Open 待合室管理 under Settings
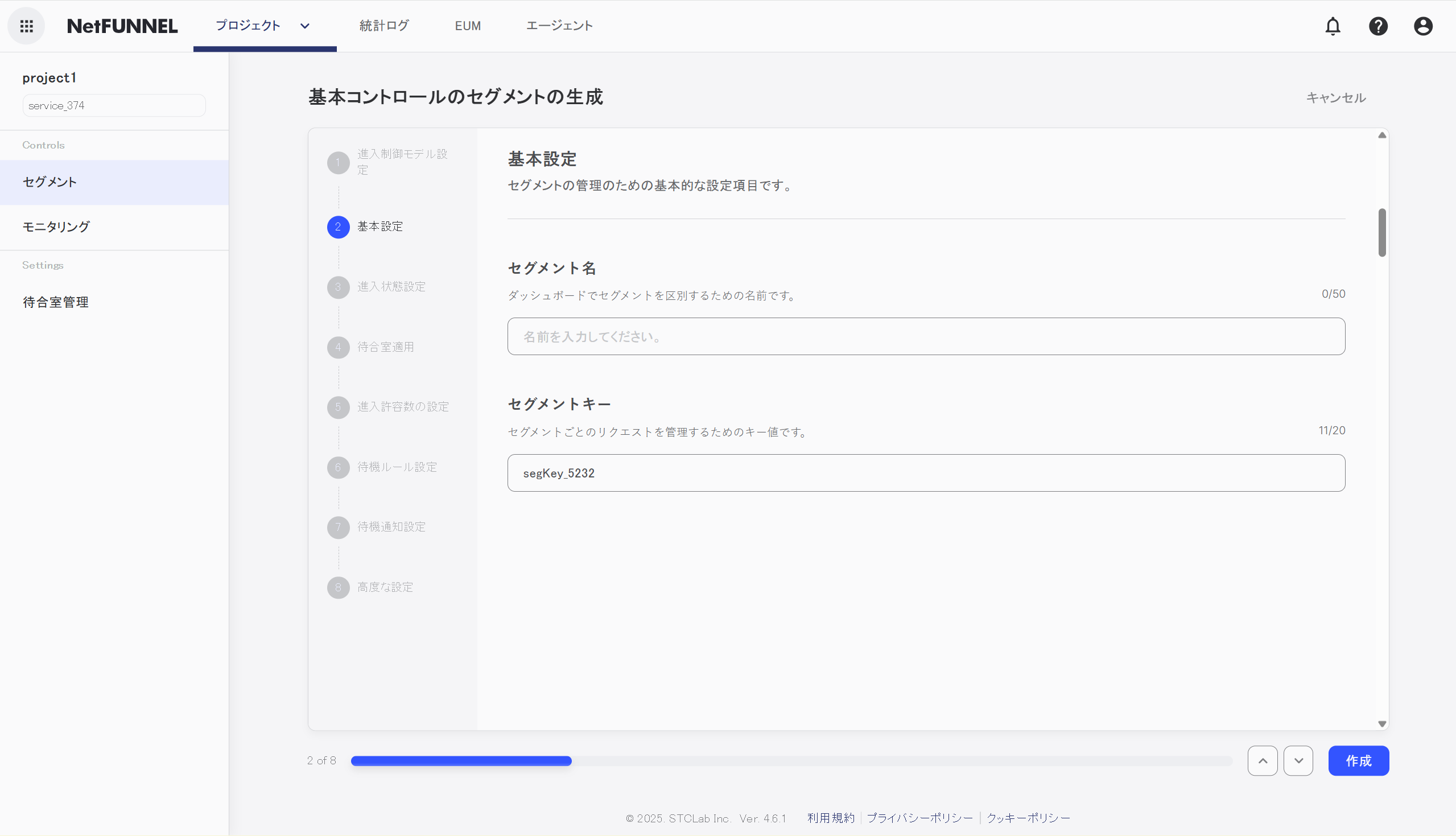This screenshot has width=1456, height=836. tap(55, 302)
